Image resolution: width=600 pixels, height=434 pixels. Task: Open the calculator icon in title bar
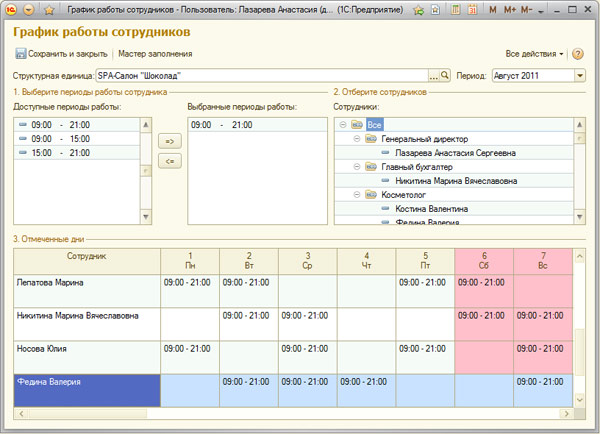(455, 10)
